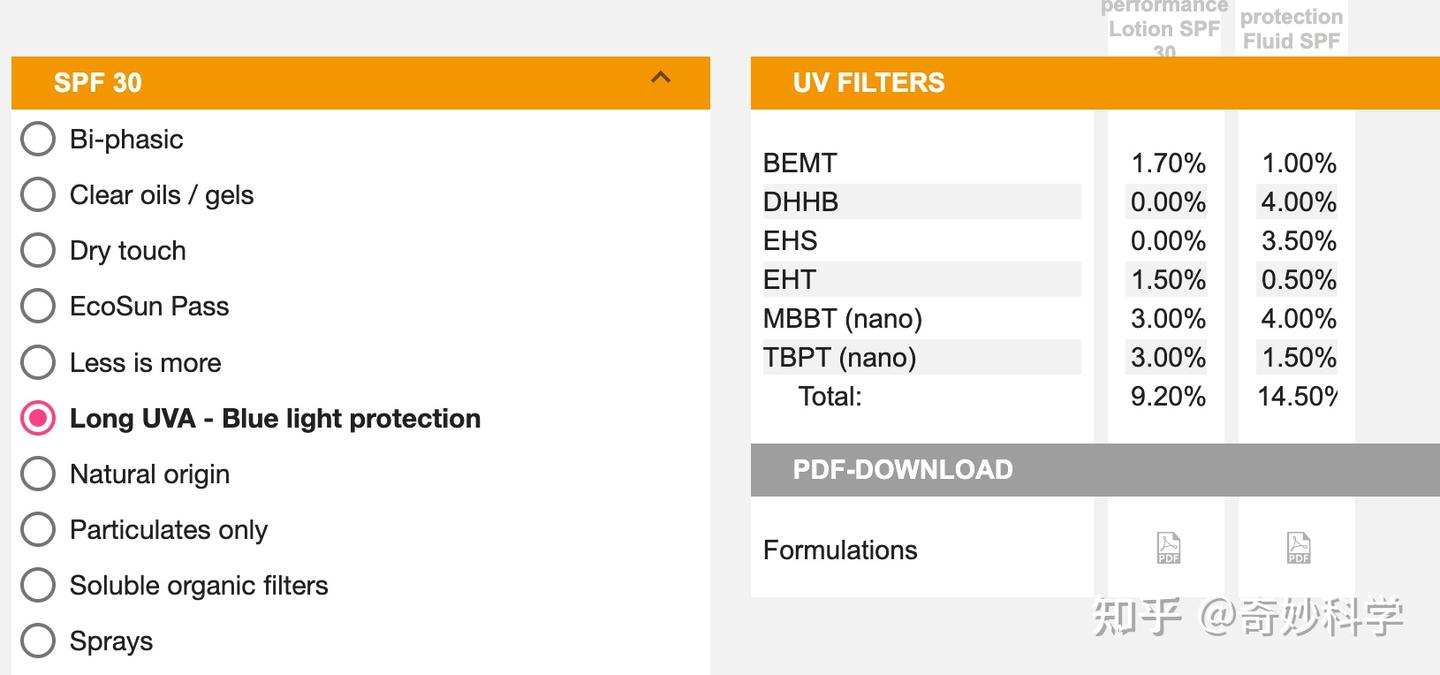The height and width of the screenshot is (675, 1440).
Task: Select the Bi-phasic radio option
Action: coord(38,139)
